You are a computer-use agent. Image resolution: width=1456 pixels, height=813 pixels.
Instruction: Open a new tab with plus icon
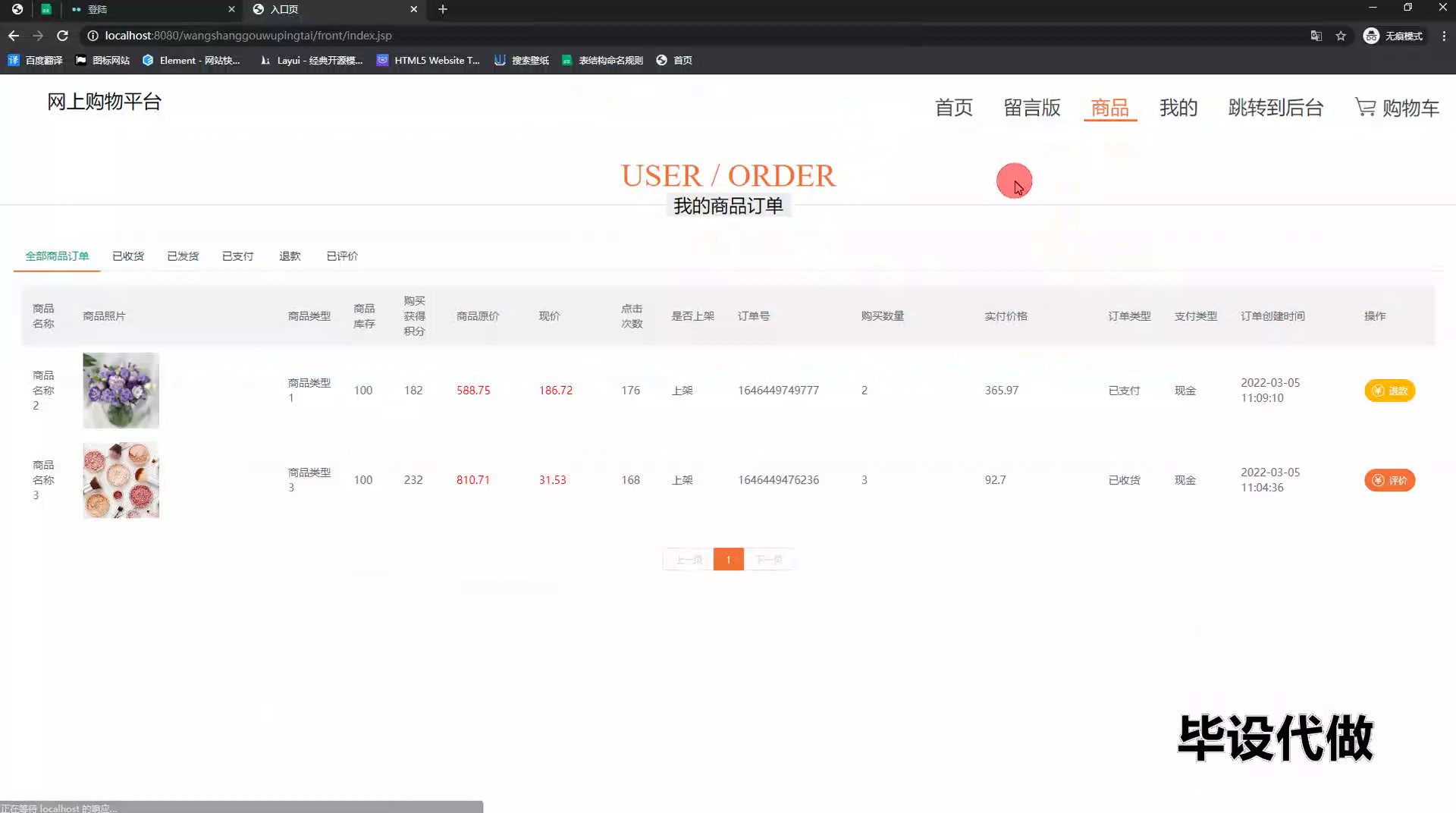443,9
